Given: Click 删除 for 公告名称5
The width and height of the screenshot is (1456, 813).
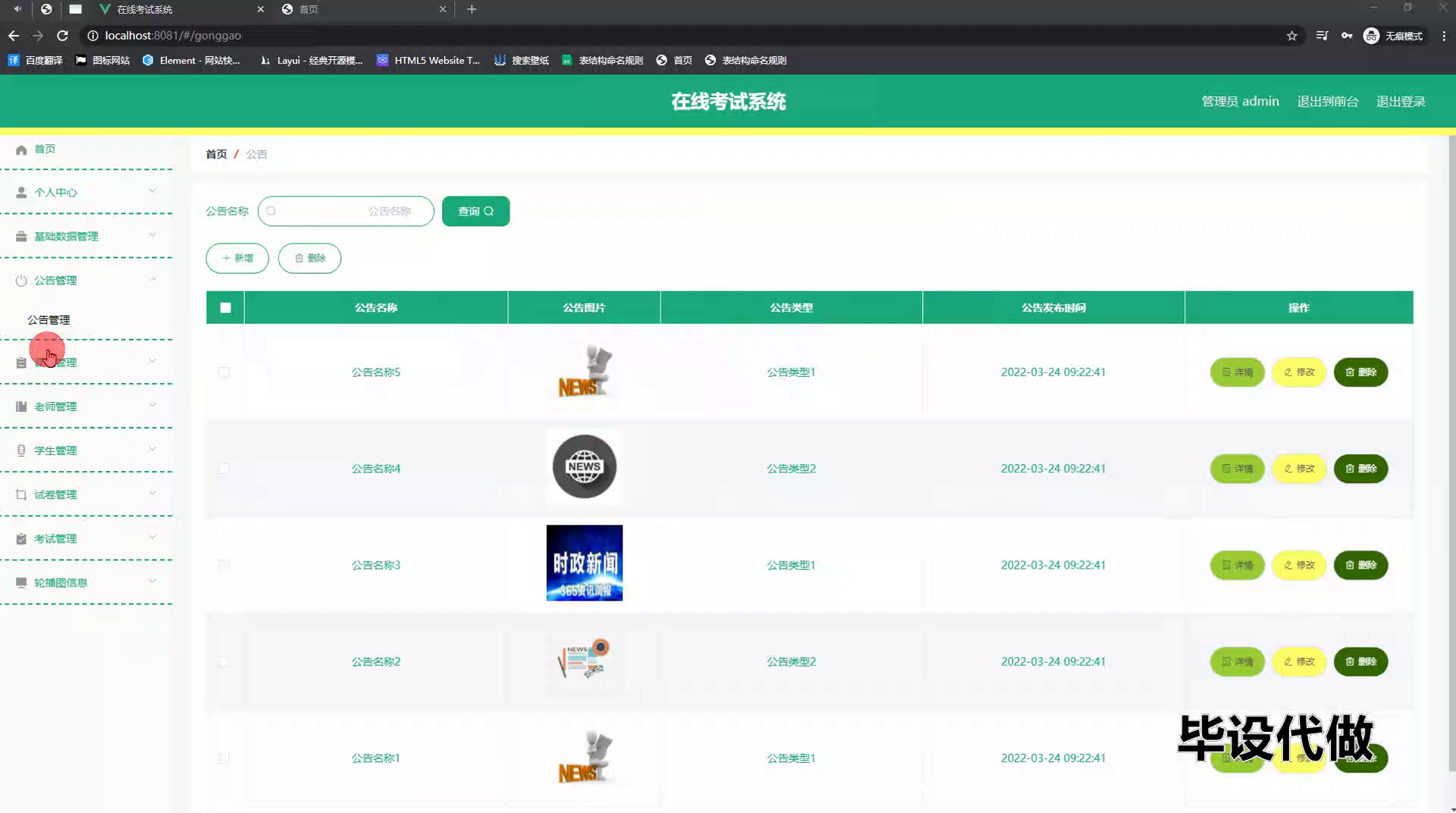Looking at the screenshot, I should click(x=1360, y=372).
